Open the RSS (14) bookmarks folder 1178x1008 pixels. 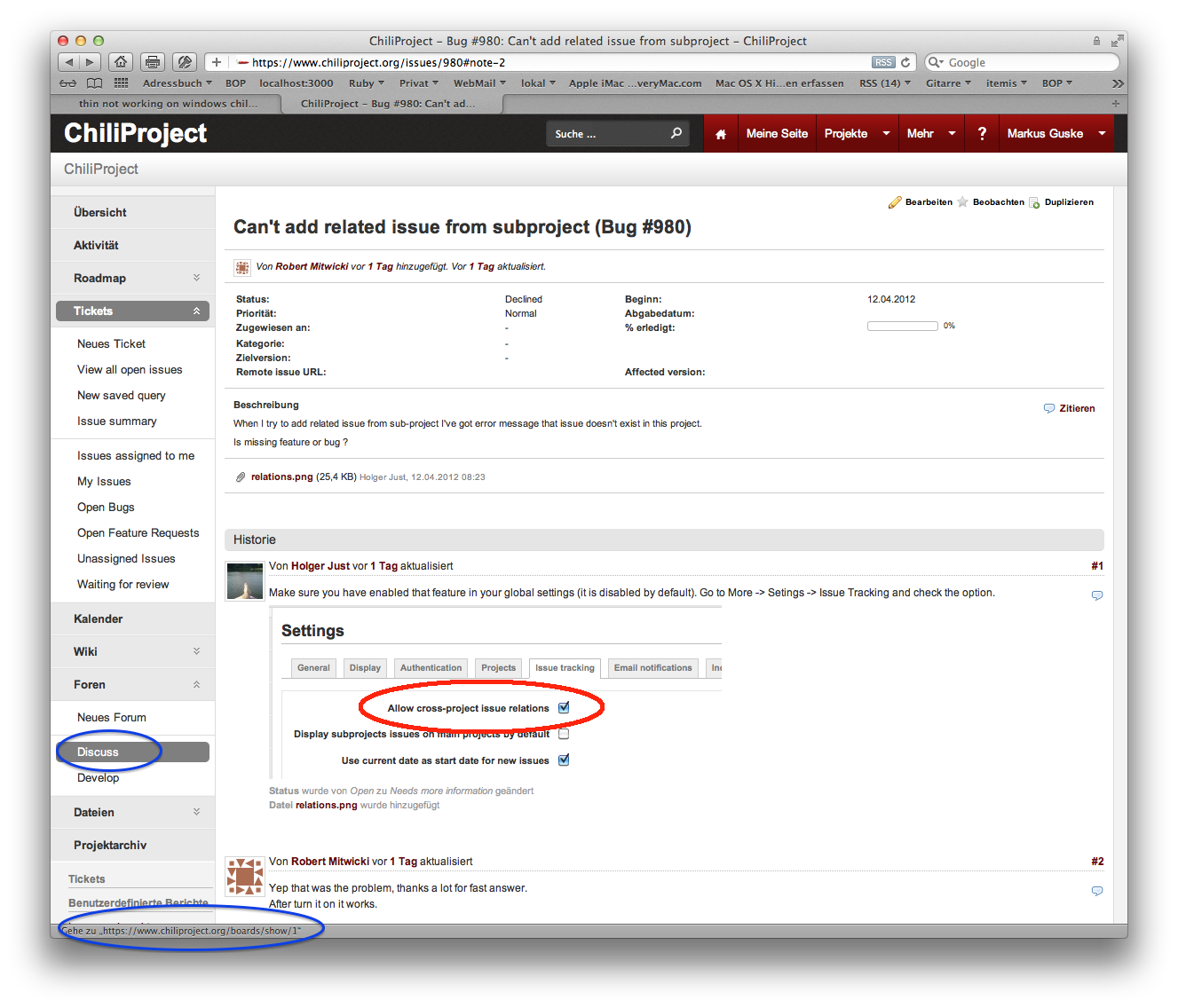884,83
